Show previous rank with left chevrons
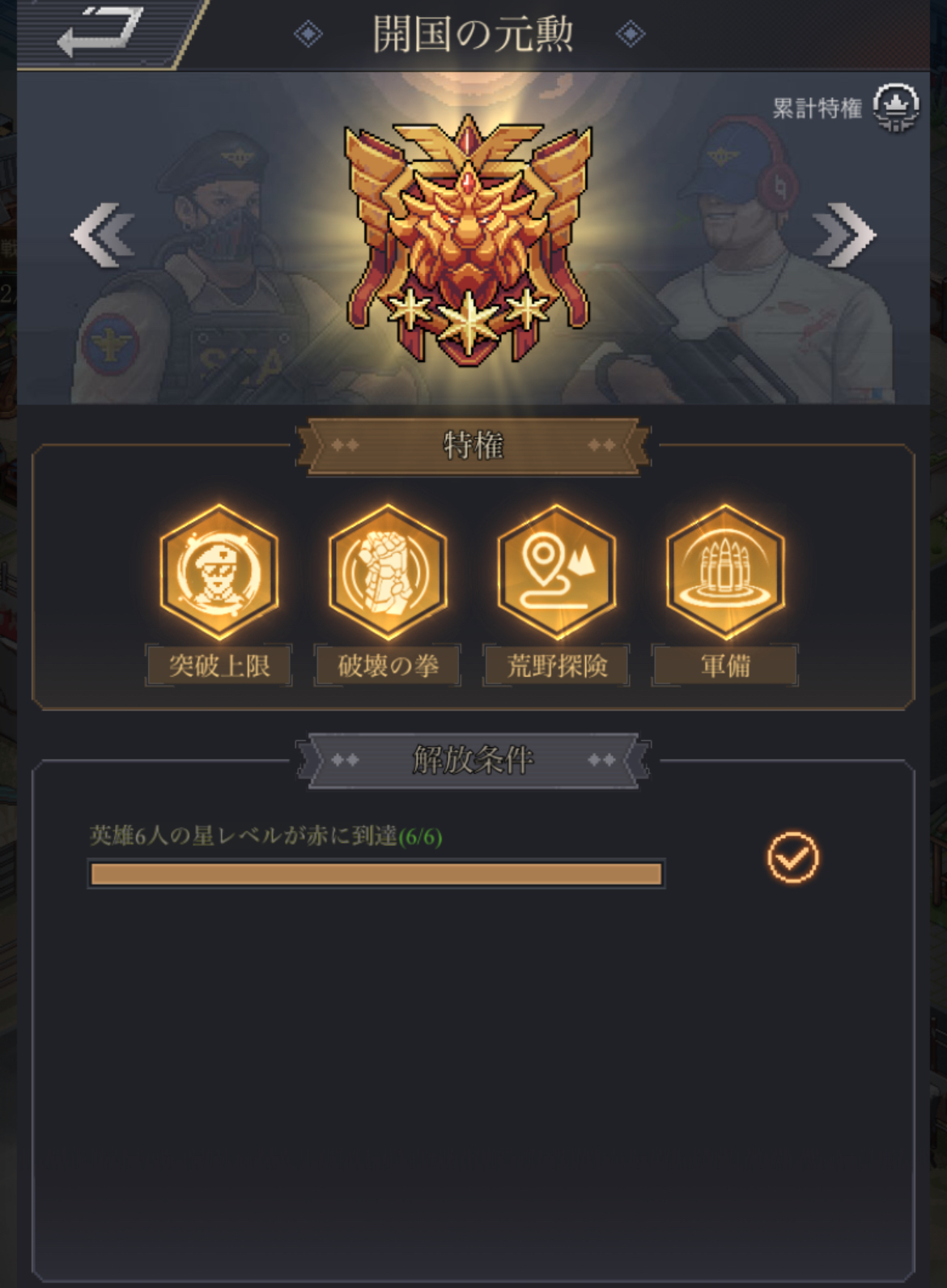The height and width of the screenshot is (1288, 947). [102, 236]
